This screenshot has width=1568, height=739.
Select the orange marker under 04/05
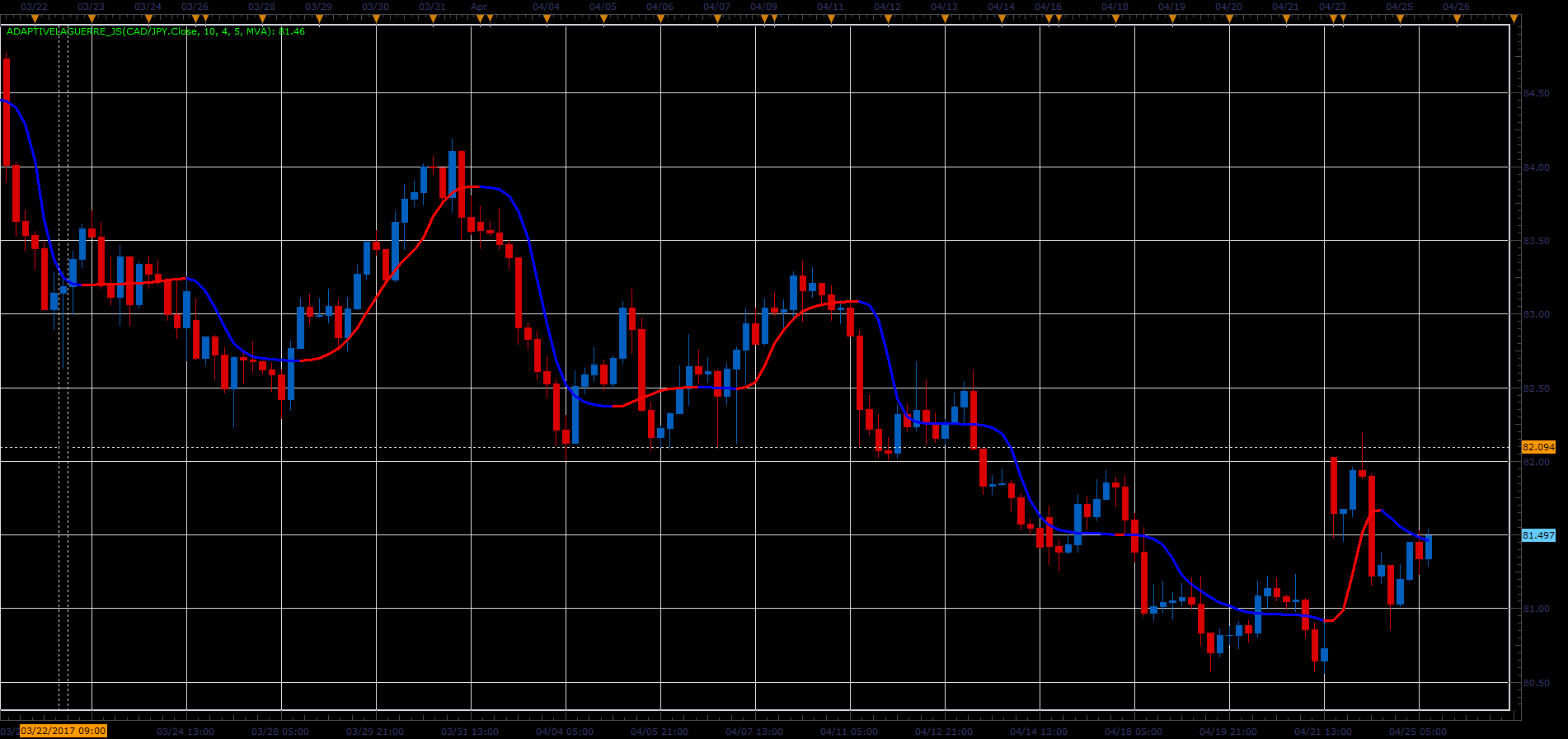tap(603, 19)
